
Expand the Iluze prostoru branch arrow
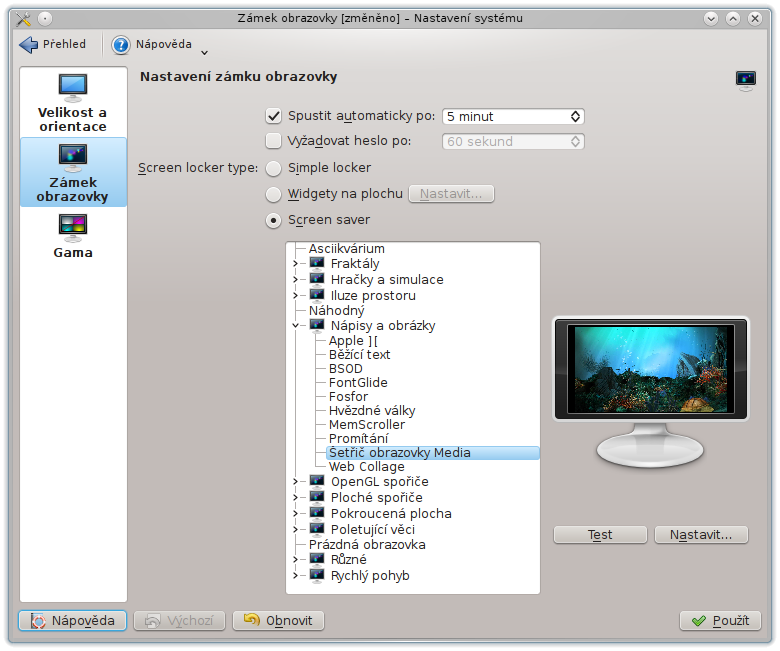pyautogui.click(x=295, y=295)
